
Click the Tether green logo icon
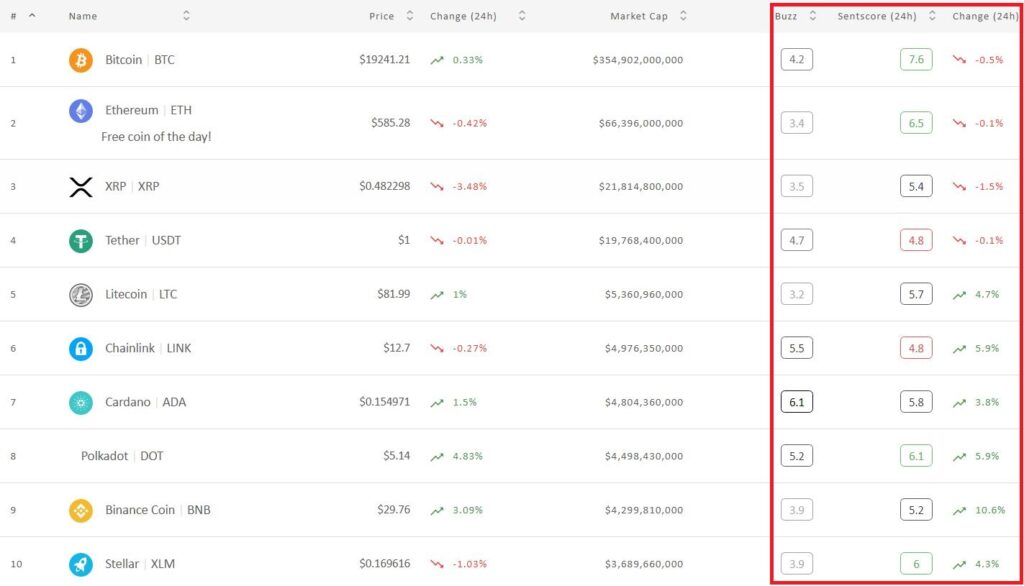tap(80, 241)
